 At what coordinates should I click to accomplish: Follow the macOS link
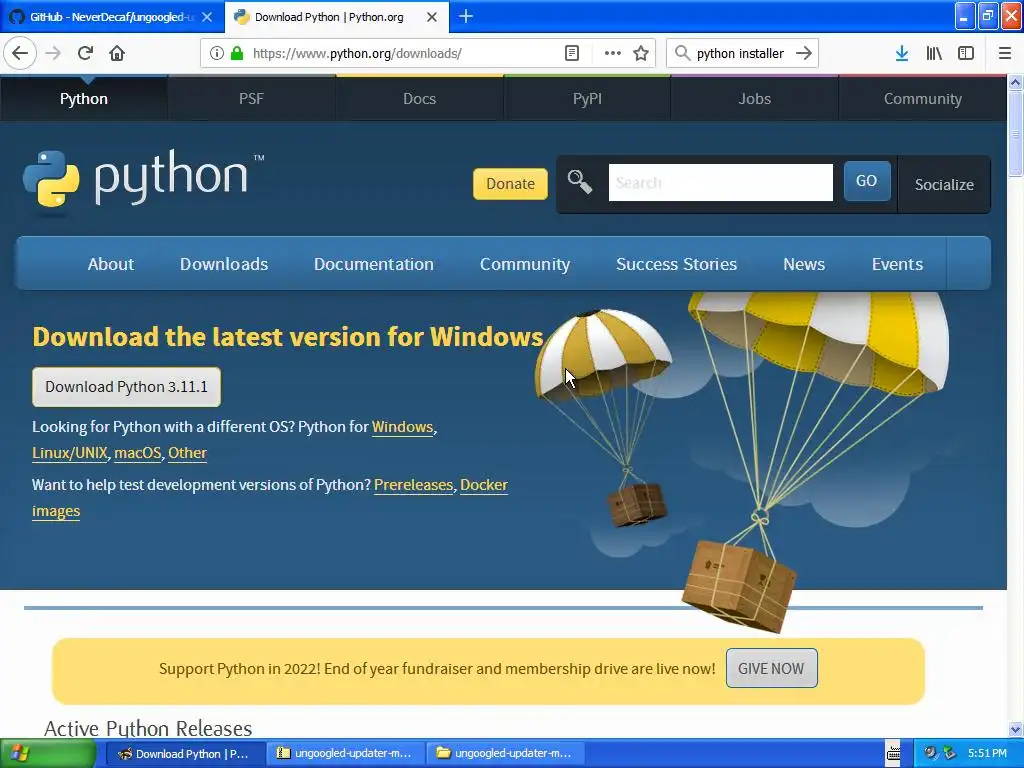(138, 453)
